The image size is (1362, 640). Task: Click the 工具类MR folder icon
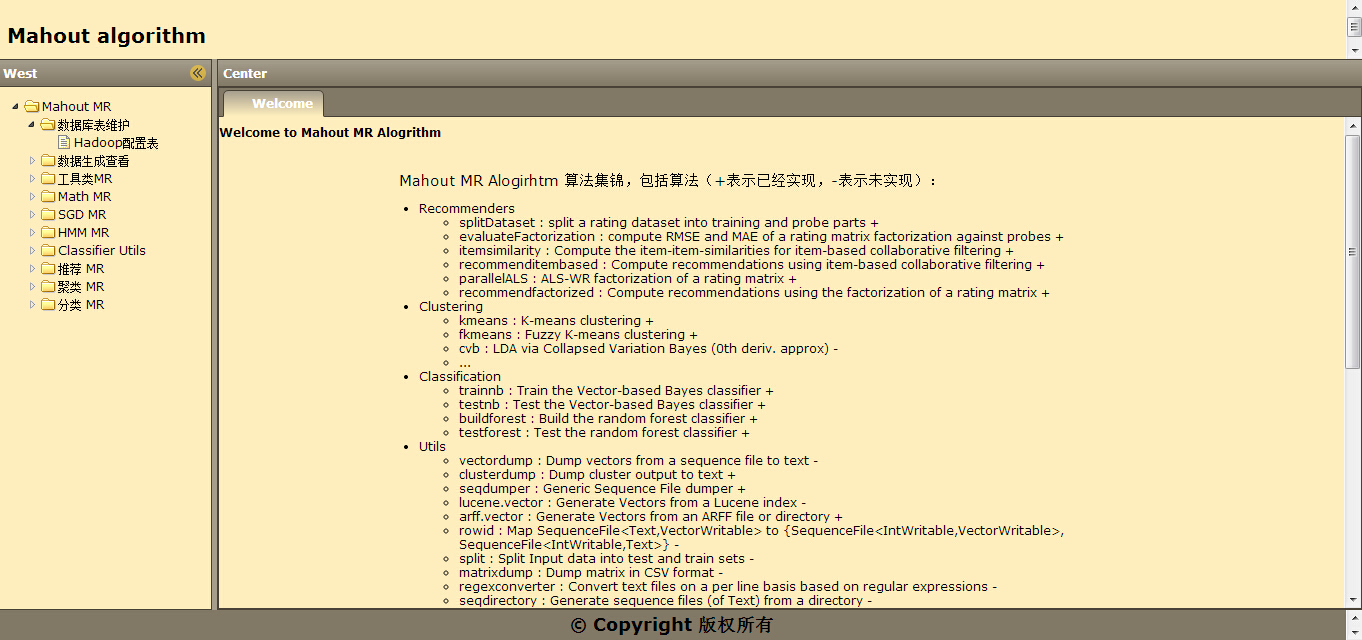tap(48, 179)
